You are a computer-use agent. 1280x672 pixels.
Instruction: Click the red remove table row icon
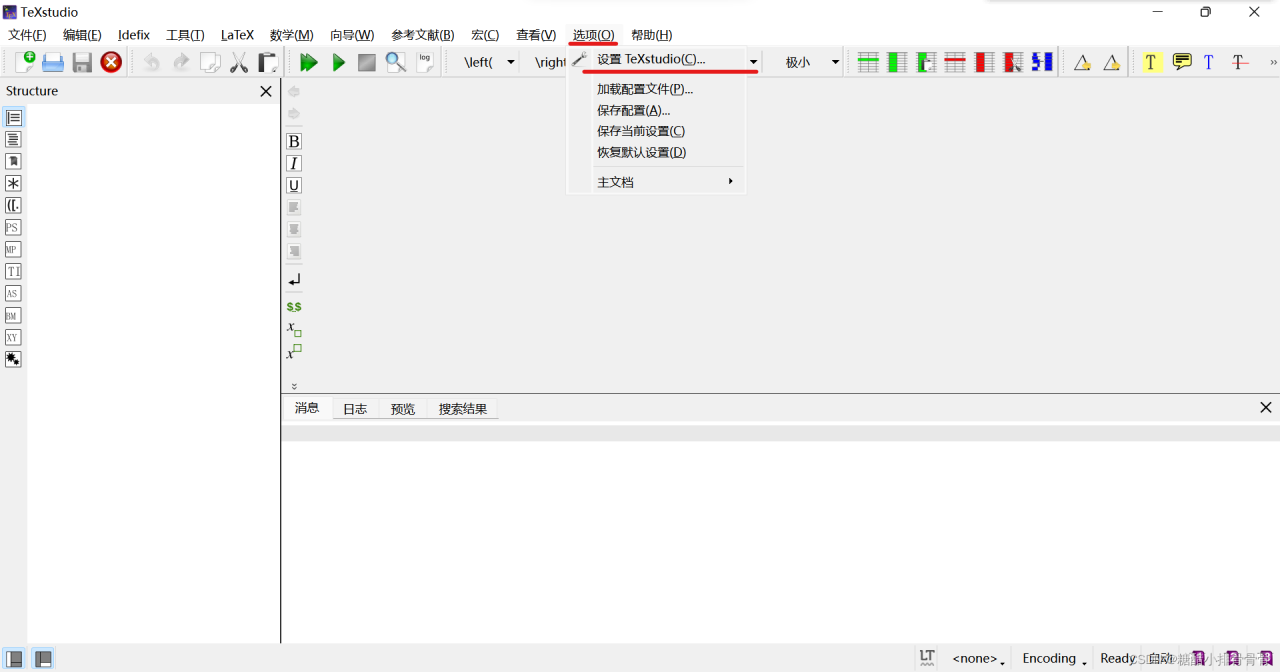[955, 62]
